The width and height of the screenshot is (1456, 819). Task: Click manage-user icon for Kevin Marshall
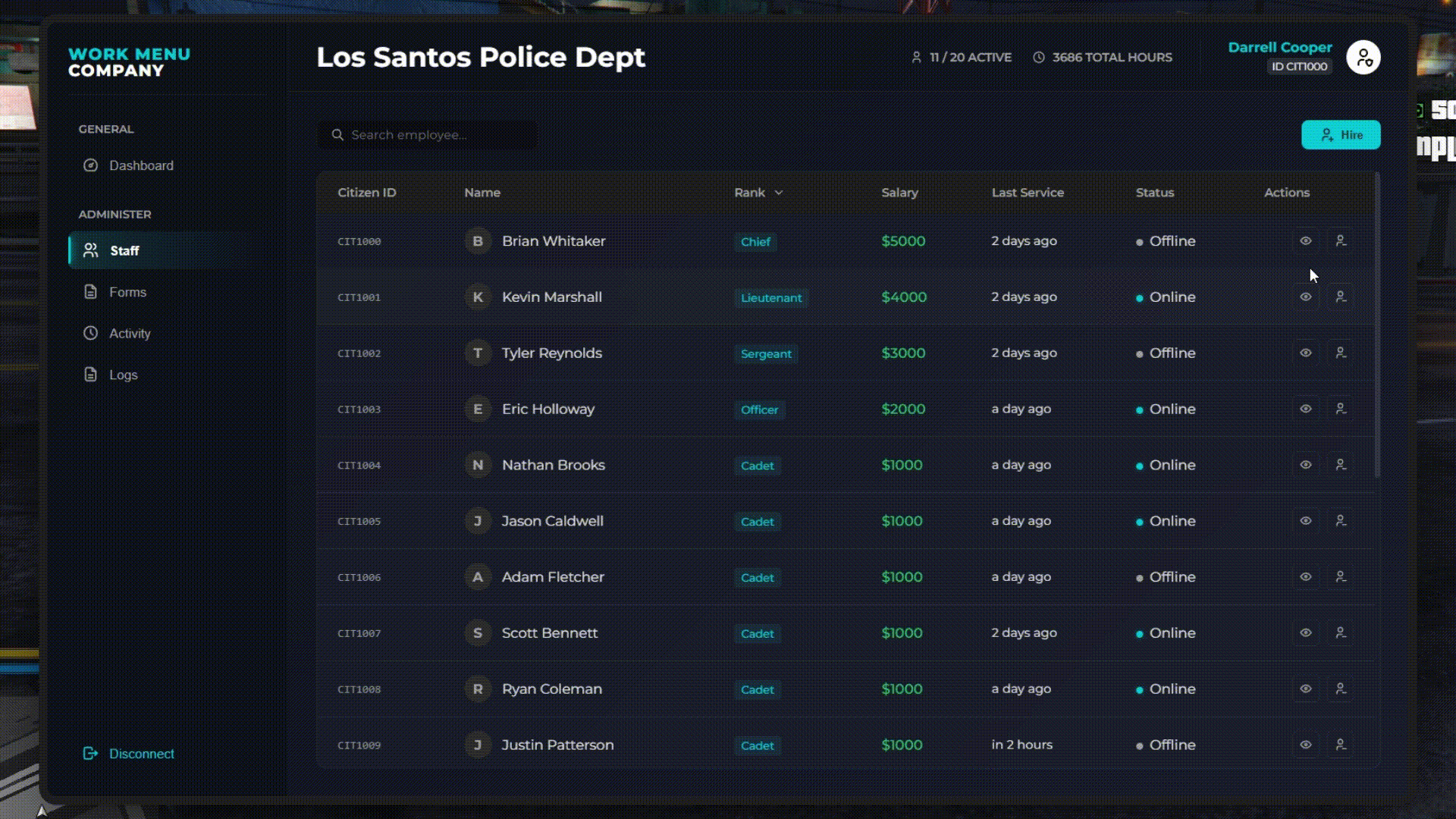tap(1340, 297)
